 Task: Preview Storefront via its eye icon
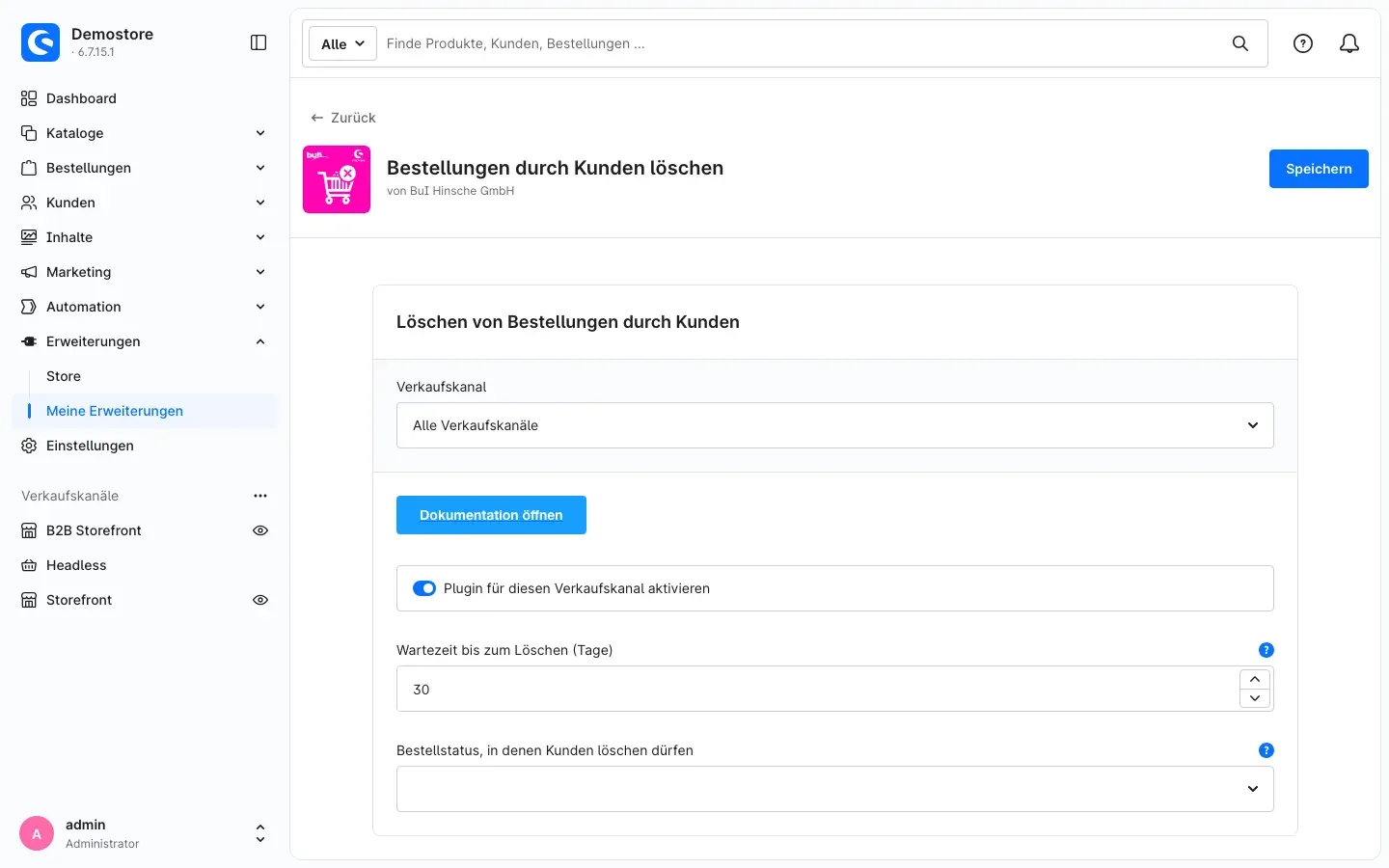(x=260, y=600)
